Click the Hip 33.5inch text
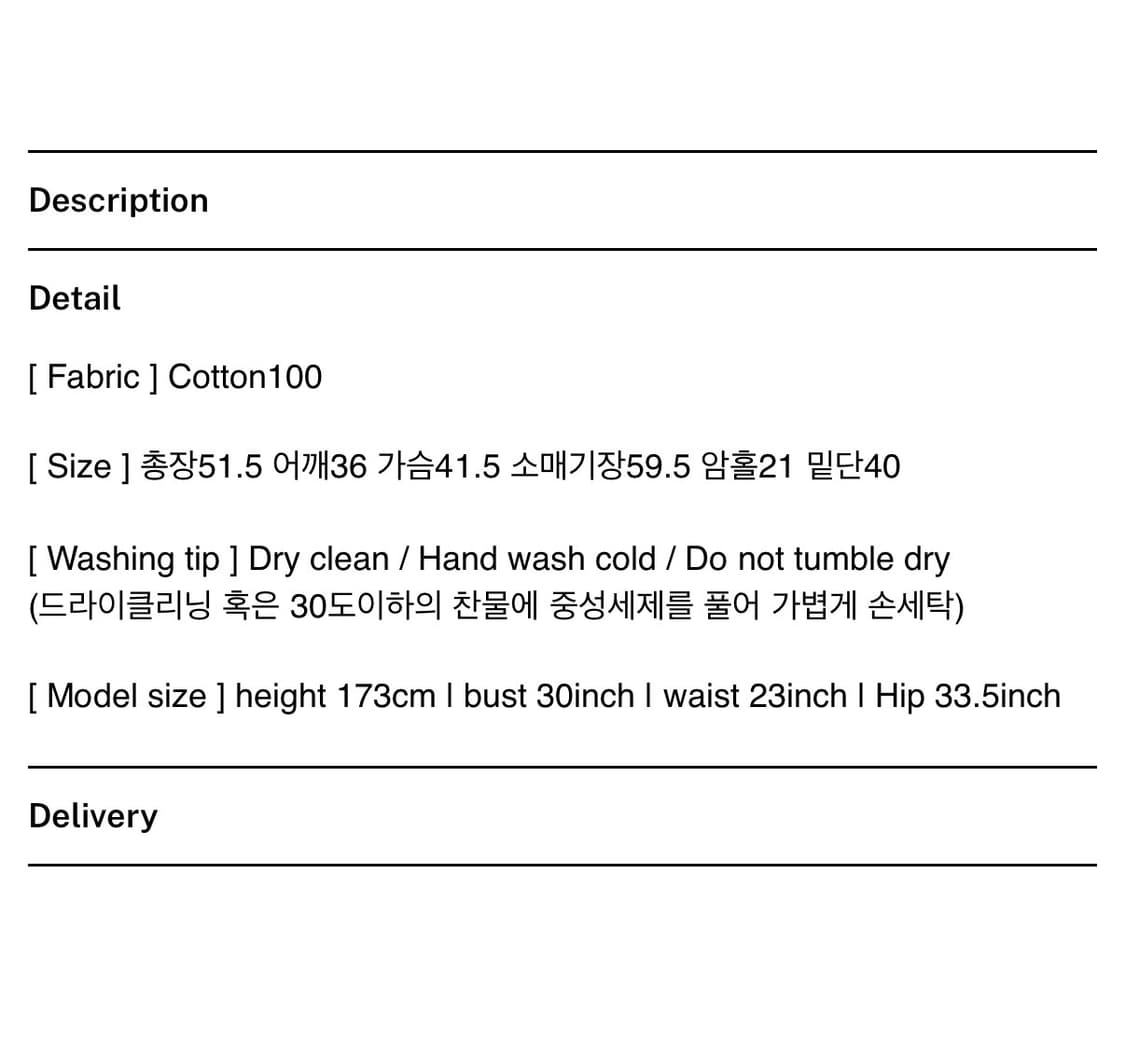Screen dimensions: 1125x1053 click(968, 695)
